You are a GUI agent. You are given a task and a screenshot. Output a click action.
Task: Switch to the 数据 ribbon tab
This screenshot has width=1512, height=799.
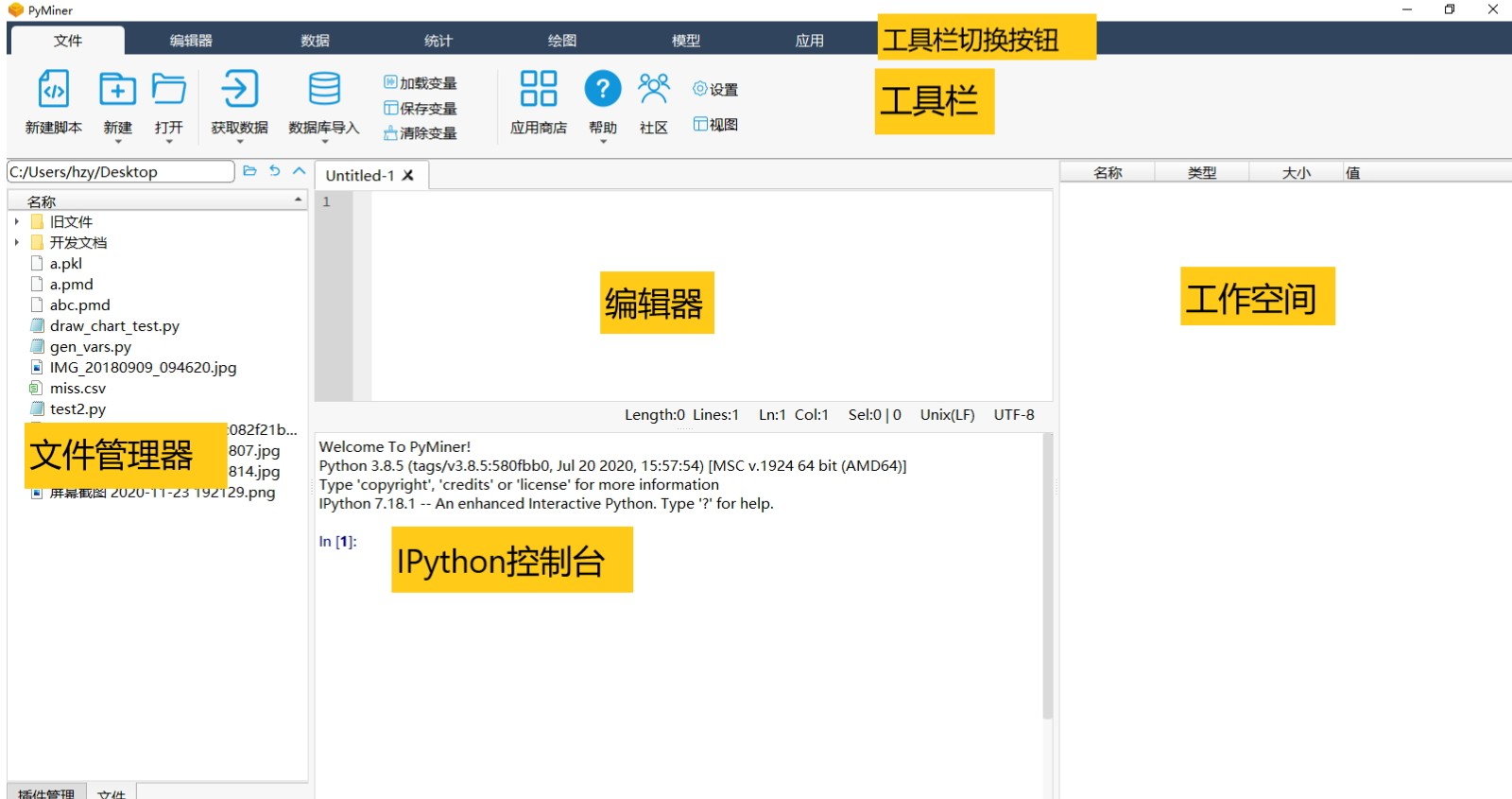pyautogui.click(x=315, y=41)
